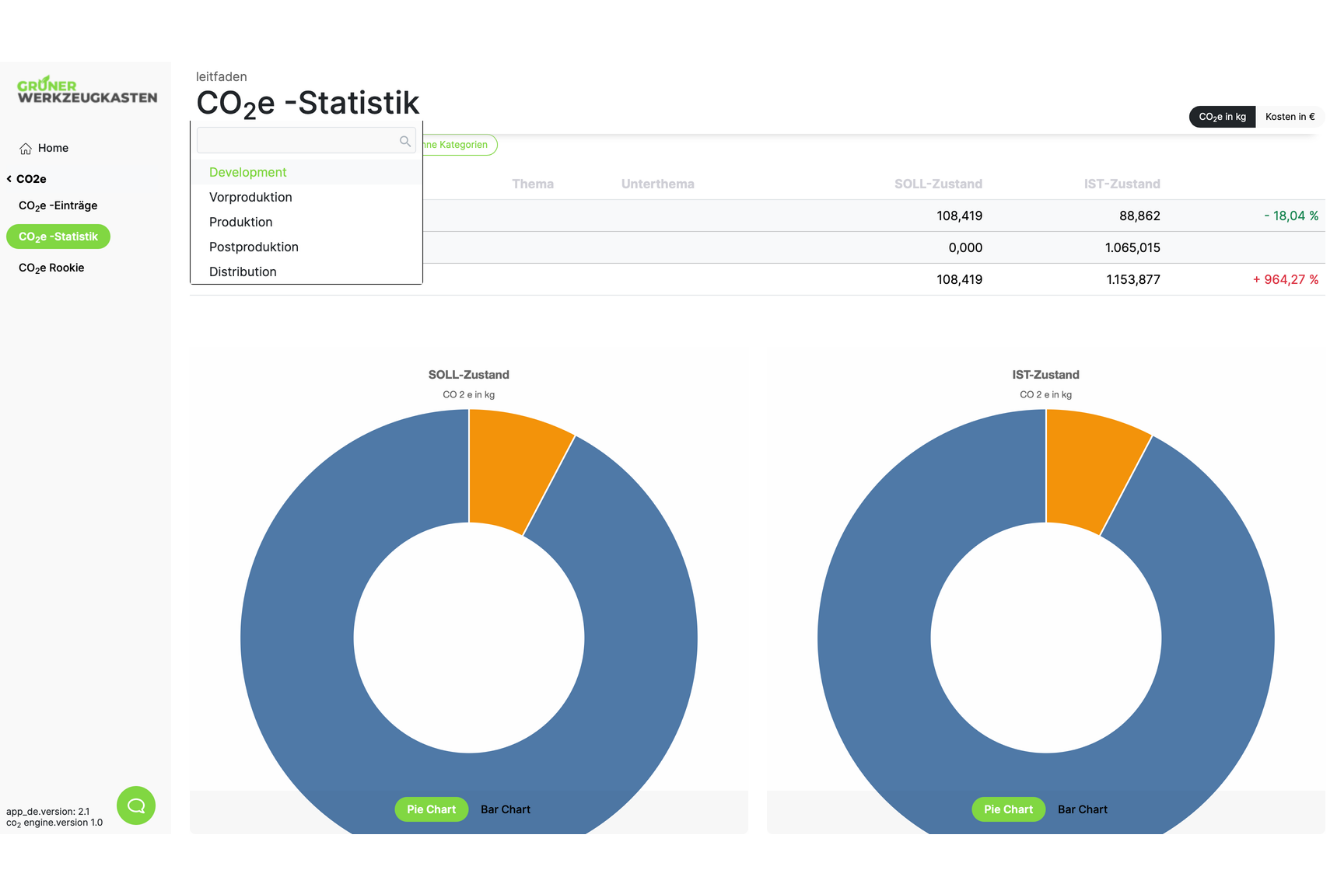Image resolution: width=1344 pixels, height=896 pixels.
Task: Switch units to Kosten in €
Action: click(1289, 117)
